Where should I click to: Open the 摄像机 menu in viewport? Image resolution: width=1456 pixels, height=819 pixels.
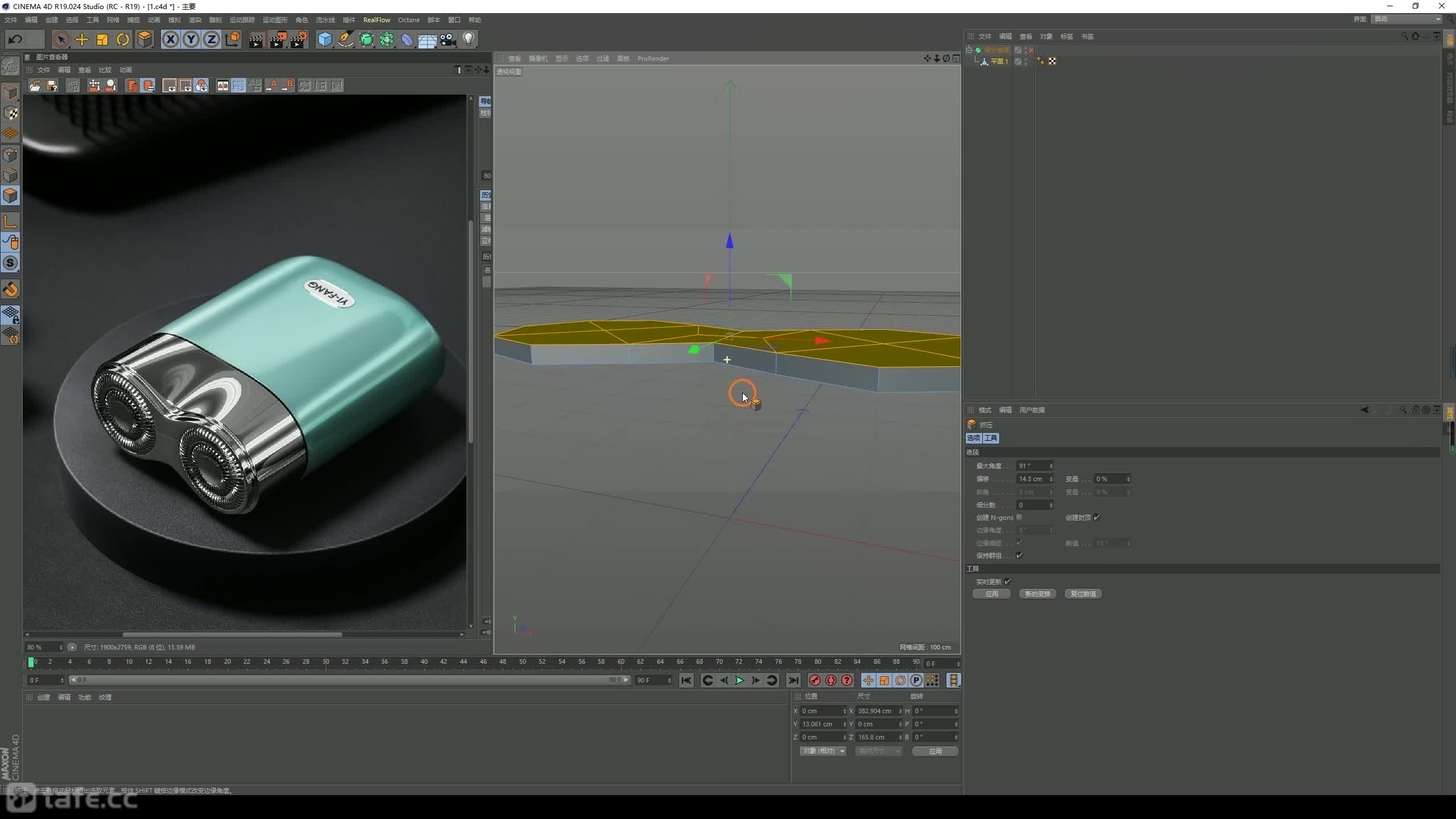tap(538, 59)
